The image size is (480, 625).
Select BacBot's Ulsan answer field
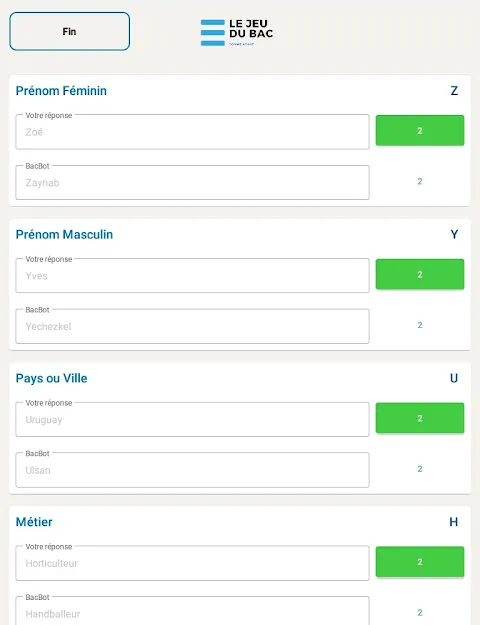(192, 470)
